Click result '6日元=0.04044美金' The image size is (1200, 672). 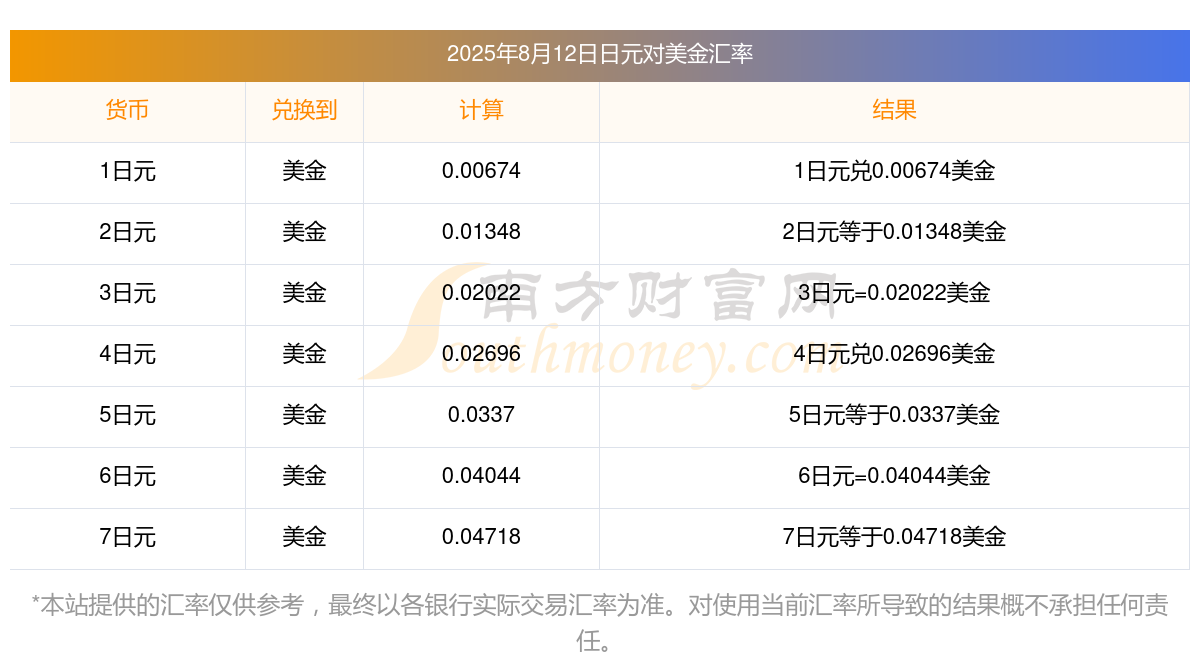click(894, 476)
